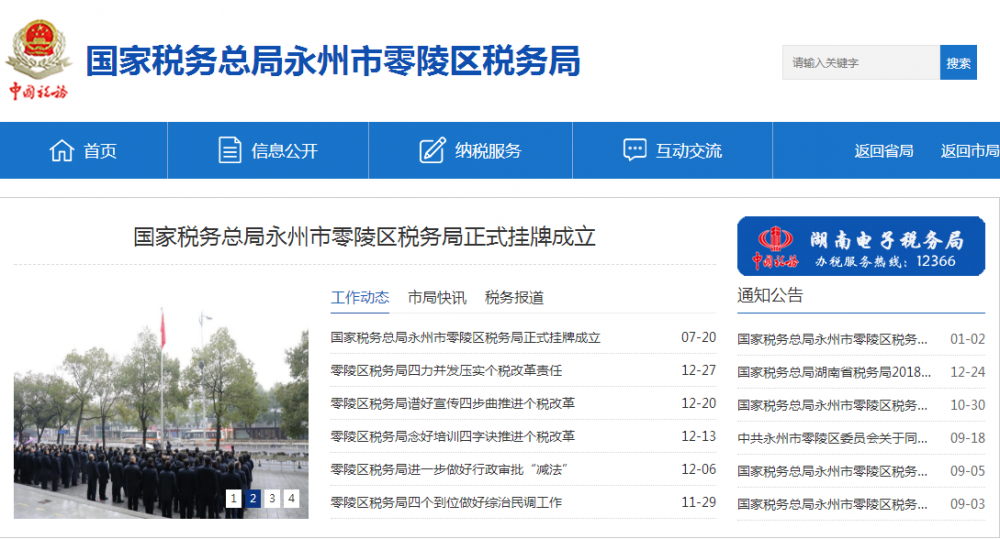Image resolution: width=1000 pixels, height=539 pixels.
Task: Switch to the 市局快讯 tab
Action: (x=436, y=297)
